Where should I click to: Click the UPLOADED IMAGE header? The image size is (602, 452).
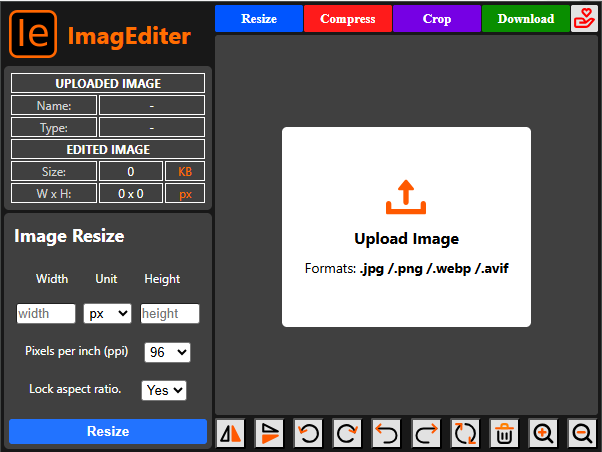(108, 83)
